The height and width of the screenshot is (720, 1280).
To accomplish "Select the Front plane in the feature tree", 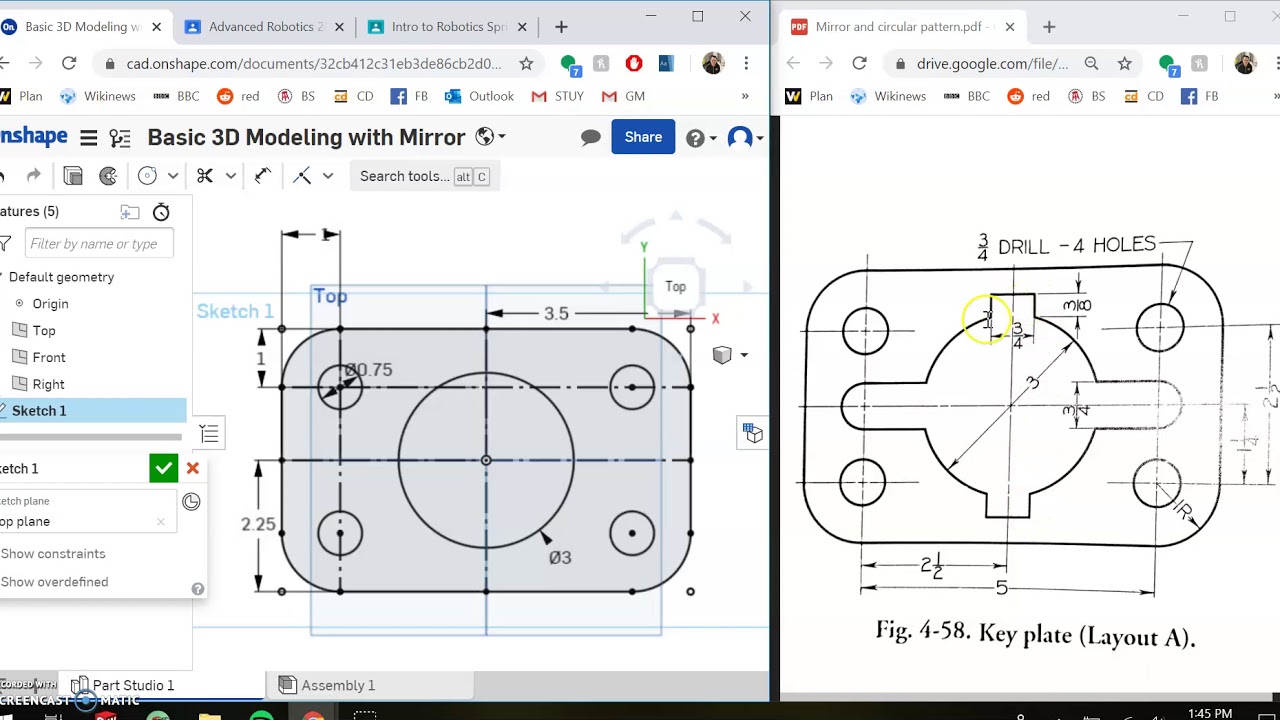I will 49,357.
